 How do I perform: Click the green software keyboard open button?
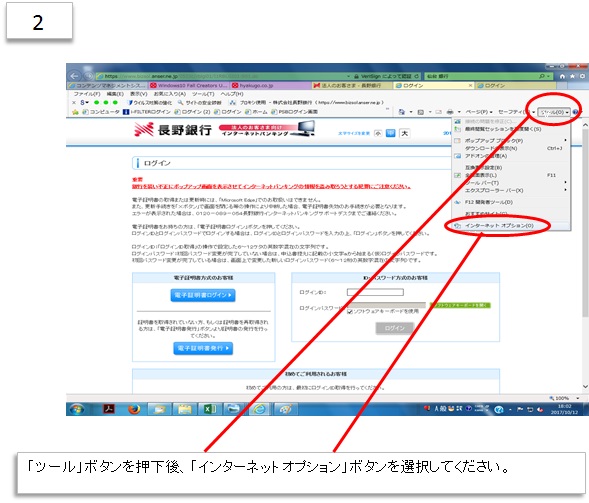[460, 305]
